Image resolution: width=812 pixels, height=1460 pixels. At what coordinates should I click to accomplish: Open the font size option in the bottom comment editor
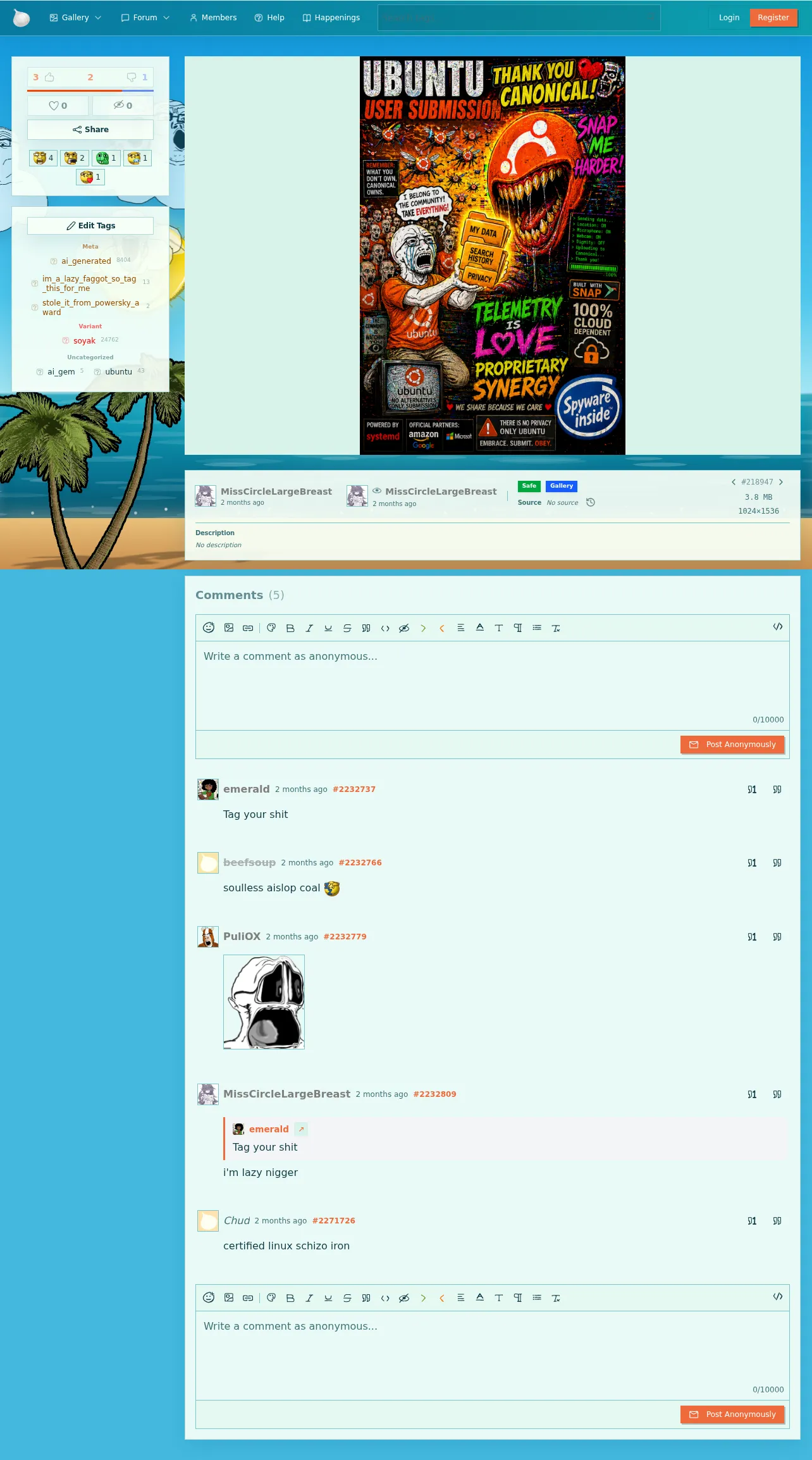coord(499,1298)
